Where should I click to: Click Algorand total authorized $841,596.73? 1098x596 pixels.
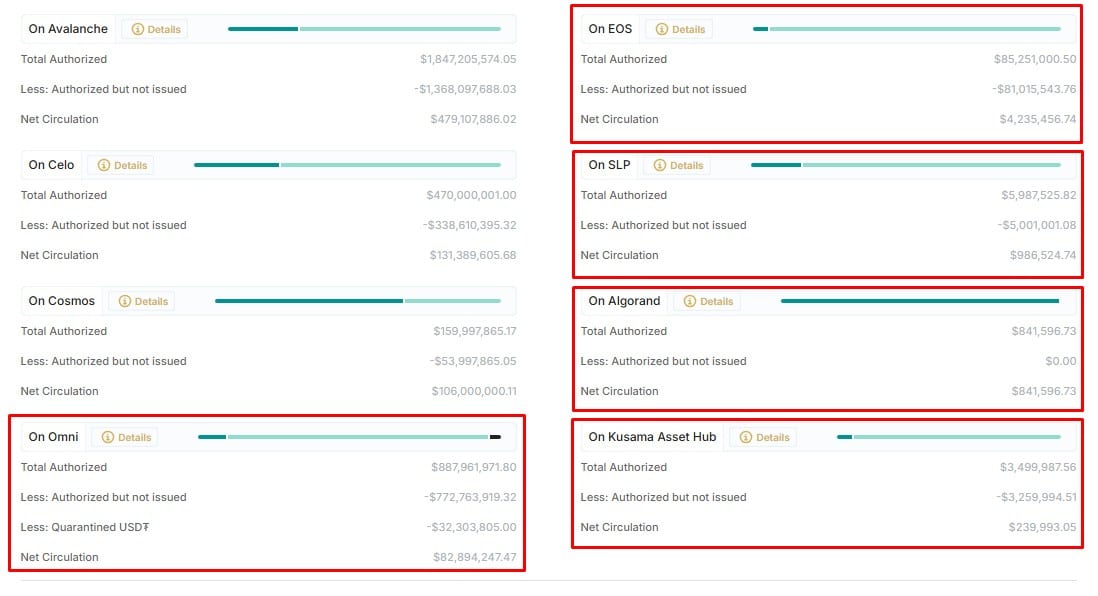click(1043, 331)
